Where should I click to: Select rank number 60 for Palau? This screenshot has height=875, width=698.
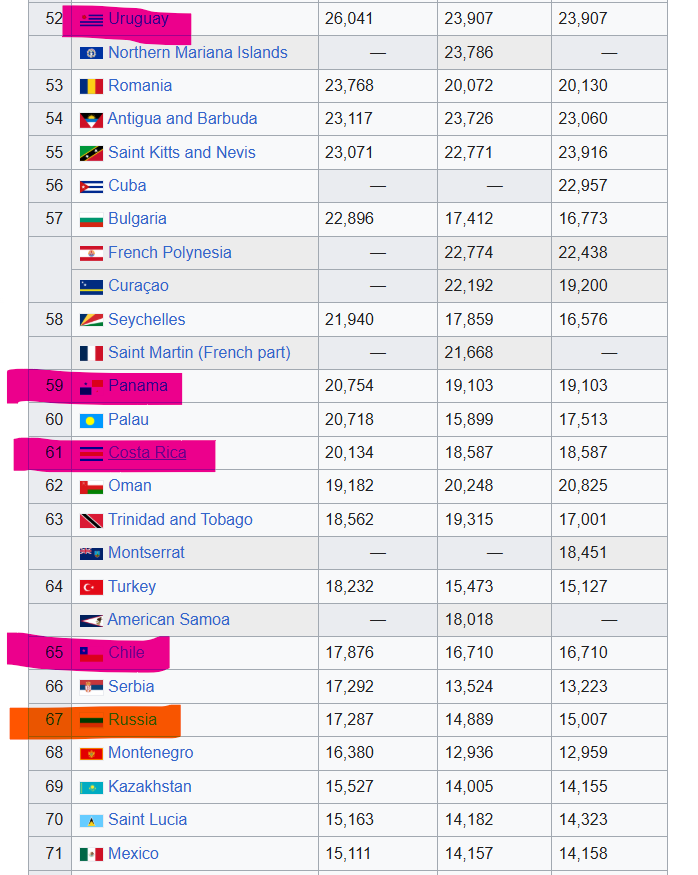tap(54, 419)
